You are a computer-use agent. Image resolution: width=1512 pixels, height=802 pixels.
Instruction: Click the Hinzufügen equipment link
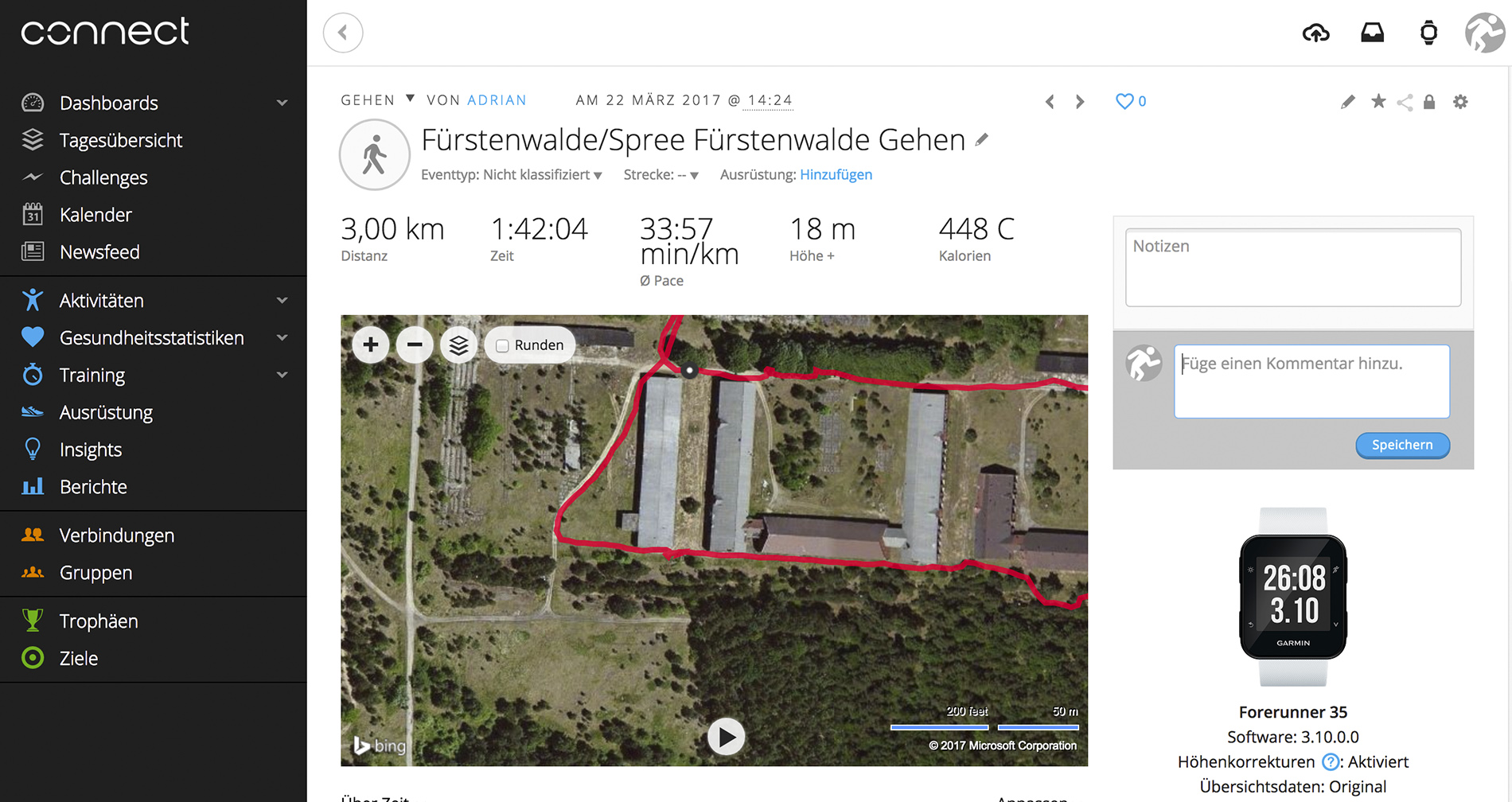836,174
